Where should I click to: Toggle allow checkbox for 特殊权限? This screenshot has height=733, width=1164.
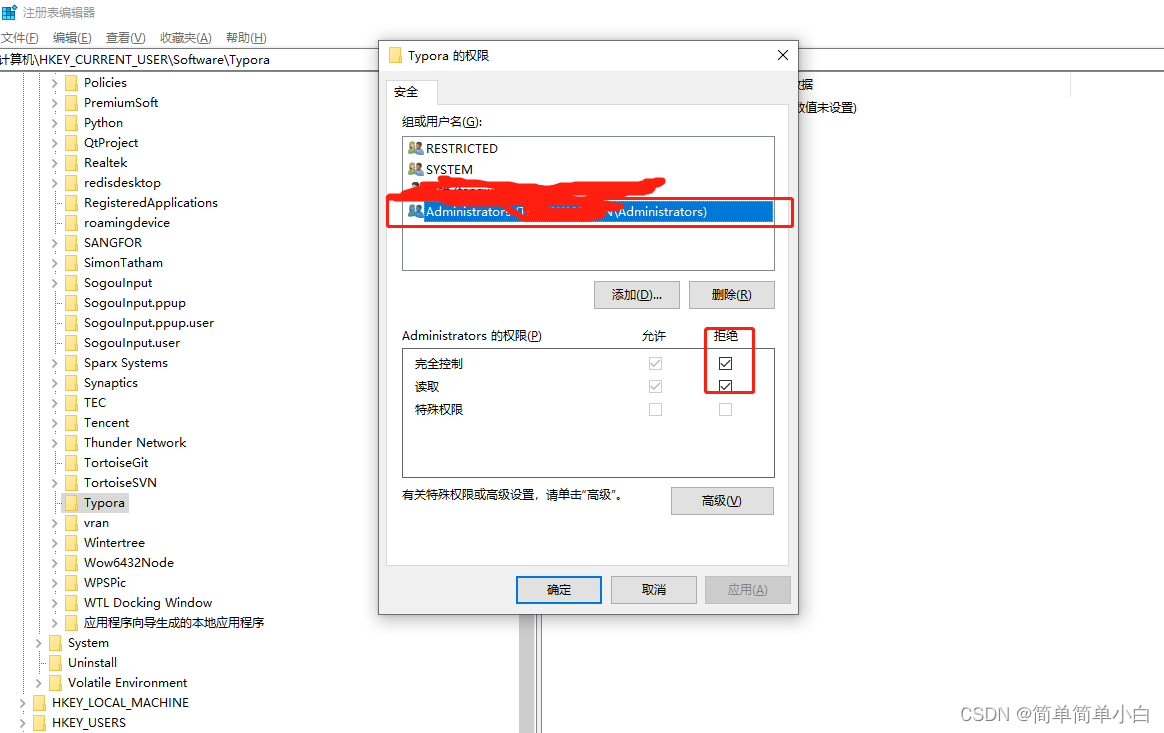click(x=655, y=409)
